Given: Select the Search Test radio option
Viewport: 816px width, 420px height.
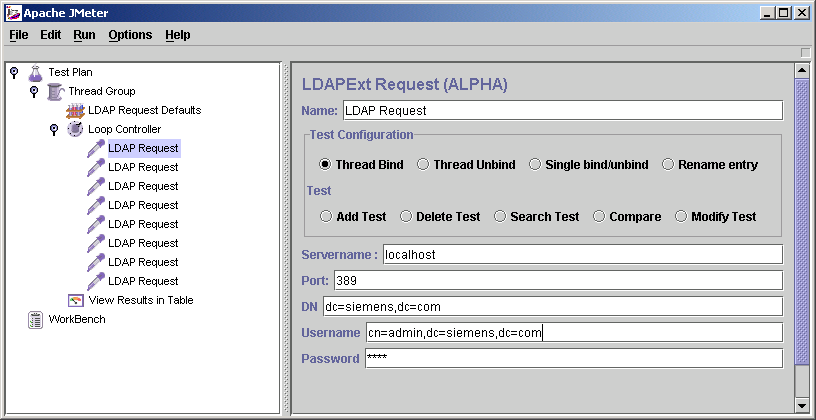Looking at the screenshot, I should pos(500,216).
